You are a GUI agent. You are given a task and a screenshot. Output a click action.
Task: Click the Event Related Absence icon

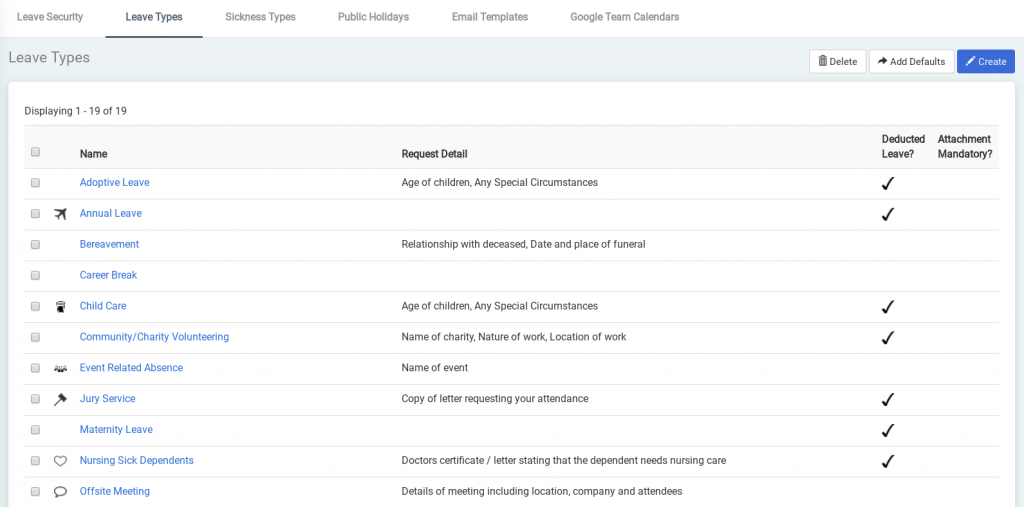[x=60, y=369]
